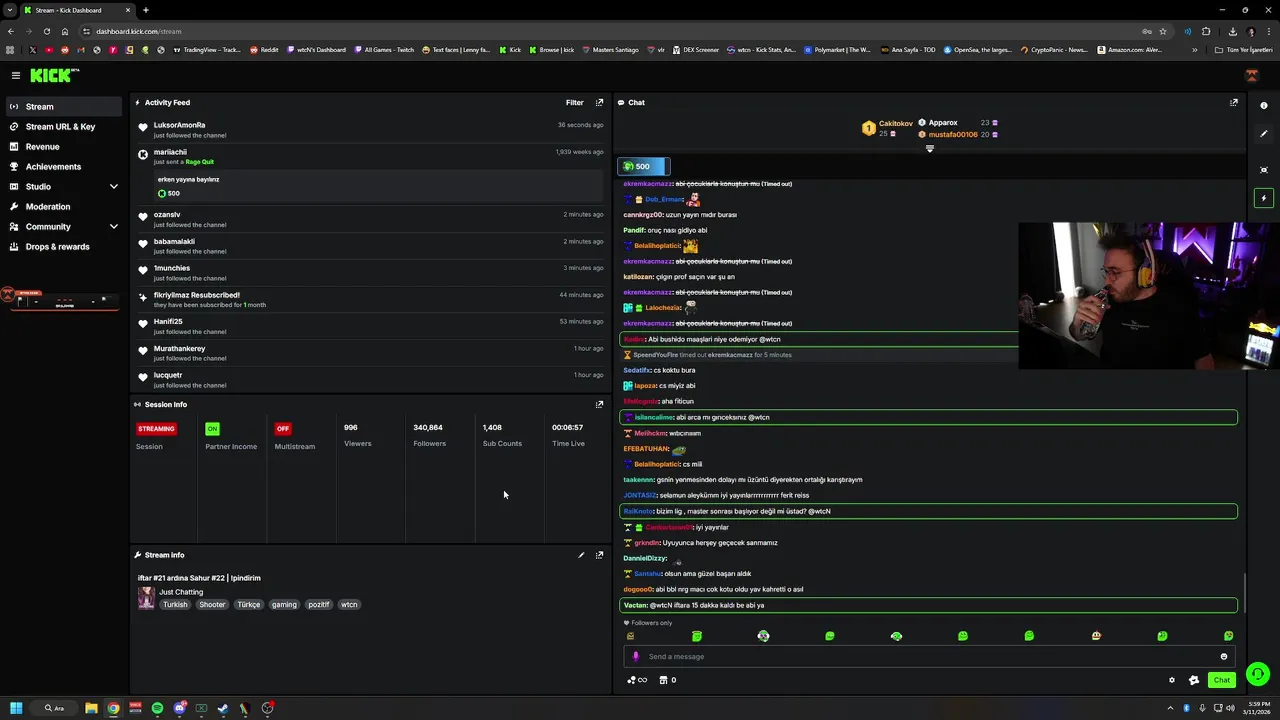The height and width of the screenshot is (720, 1280).
Task: Open chat settings gear
Action: click(x=1172, y=680)
